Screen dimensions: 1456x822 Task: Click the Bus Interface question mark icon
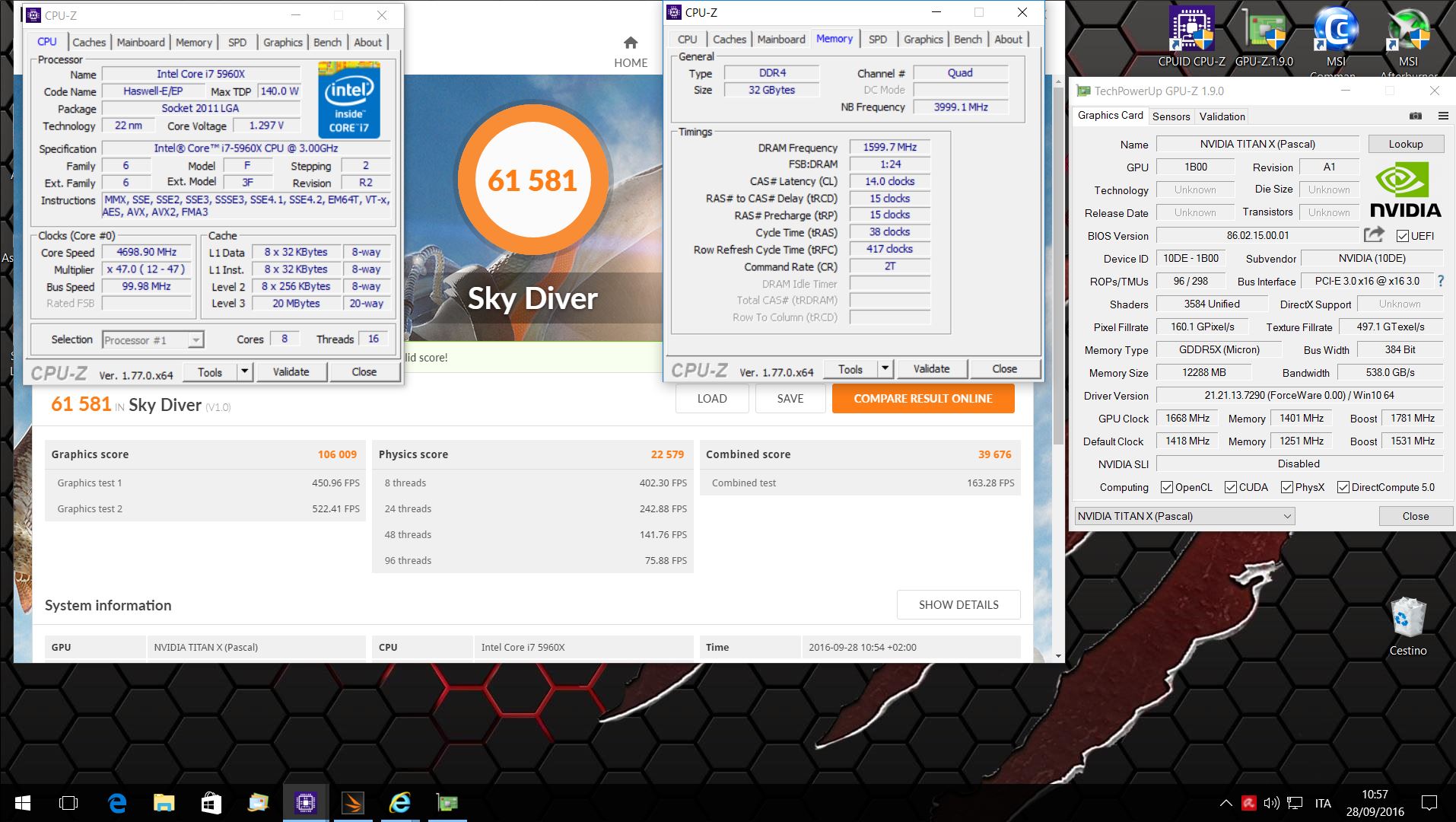[1440, 281]
